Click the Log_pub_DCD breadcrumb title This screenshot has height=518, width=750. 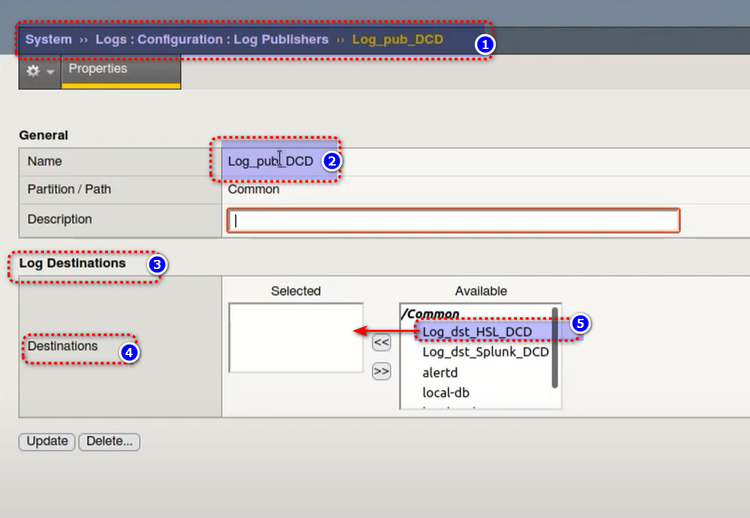pyautogui.click(x=397, y=40)
